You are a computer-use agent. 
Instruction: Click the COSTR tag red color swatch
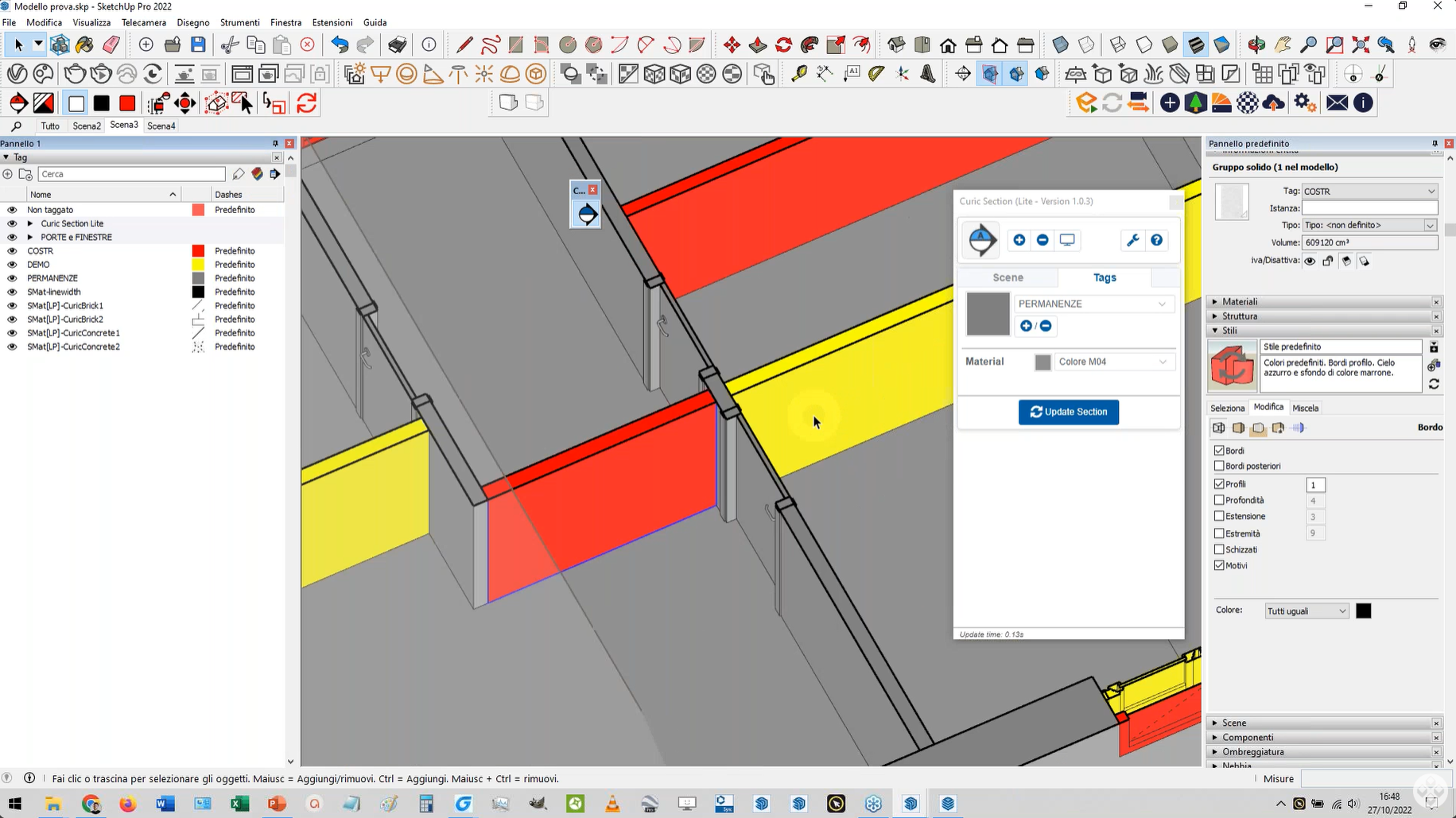(x=198, y=251)
